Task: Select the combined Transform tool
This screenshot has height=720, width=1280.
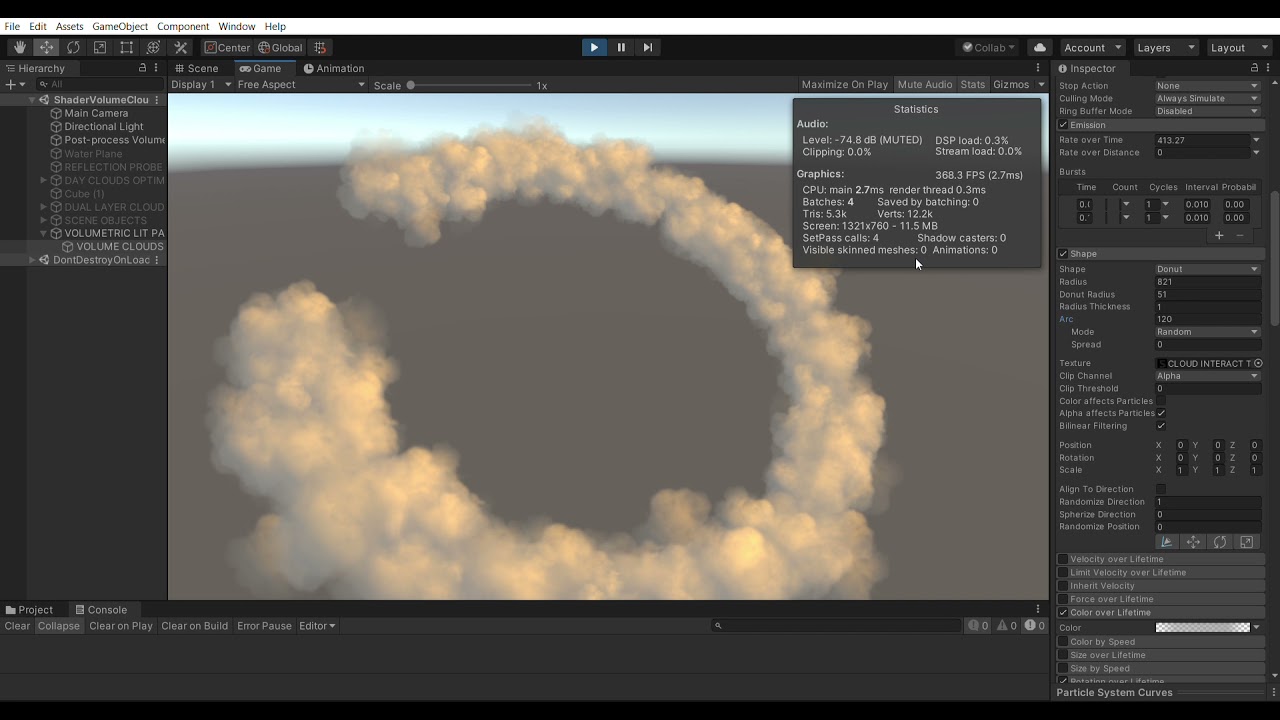Action: [153, 48]
